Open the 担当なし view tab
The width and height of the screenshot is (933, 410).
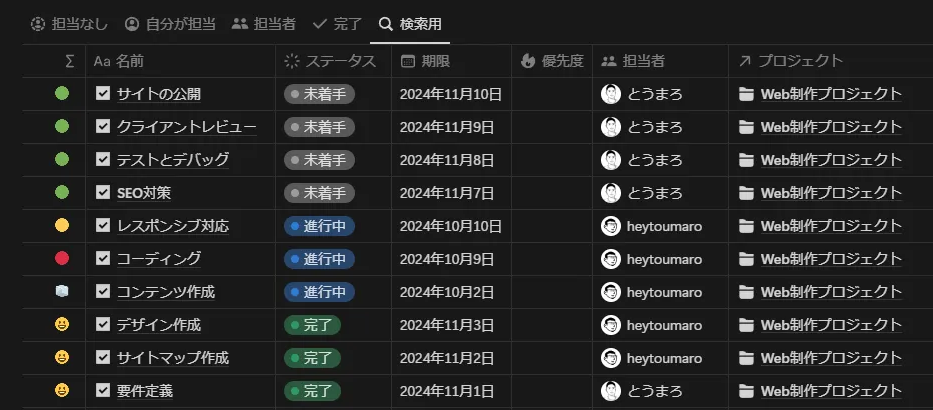(69, 24)
